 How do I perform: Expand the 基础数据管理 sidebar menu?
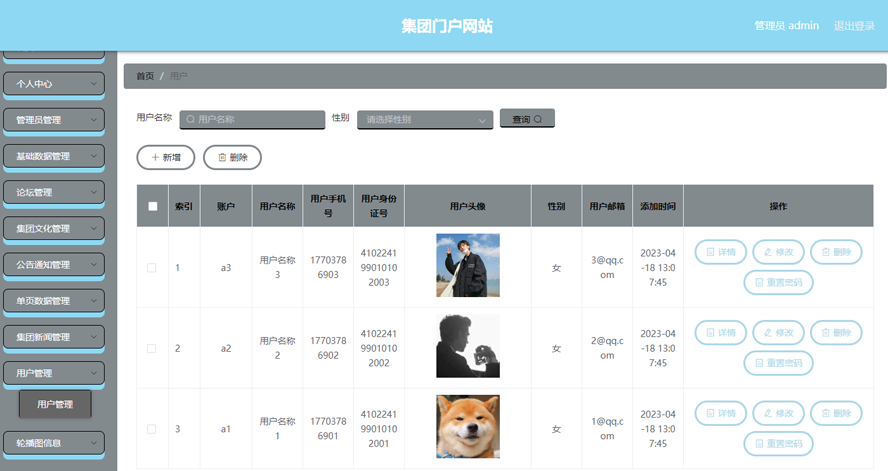54,156
